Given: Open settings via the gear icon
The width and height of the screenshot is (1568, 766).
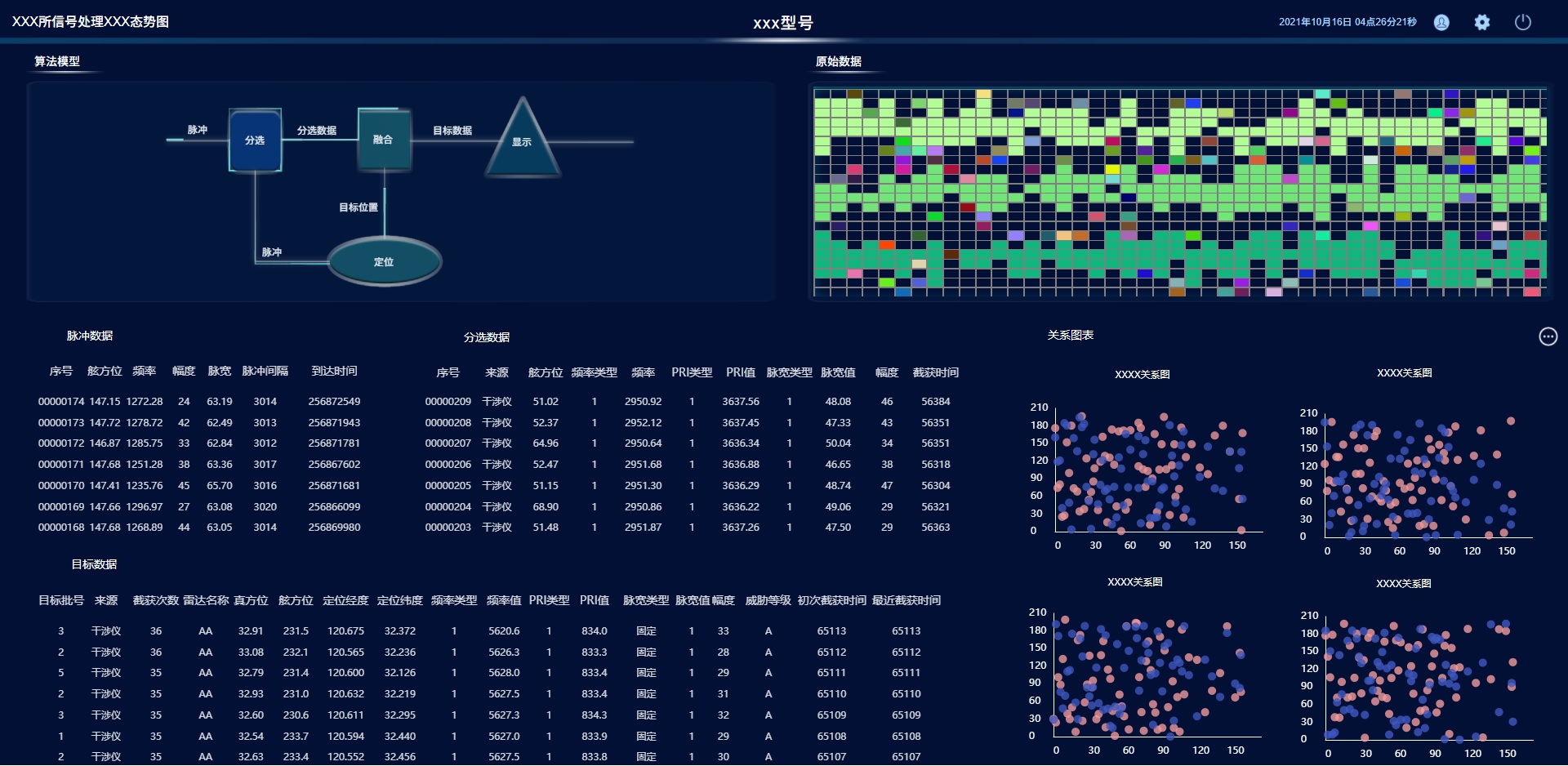Looking at the screenshot, I should tap(1481, 23).
